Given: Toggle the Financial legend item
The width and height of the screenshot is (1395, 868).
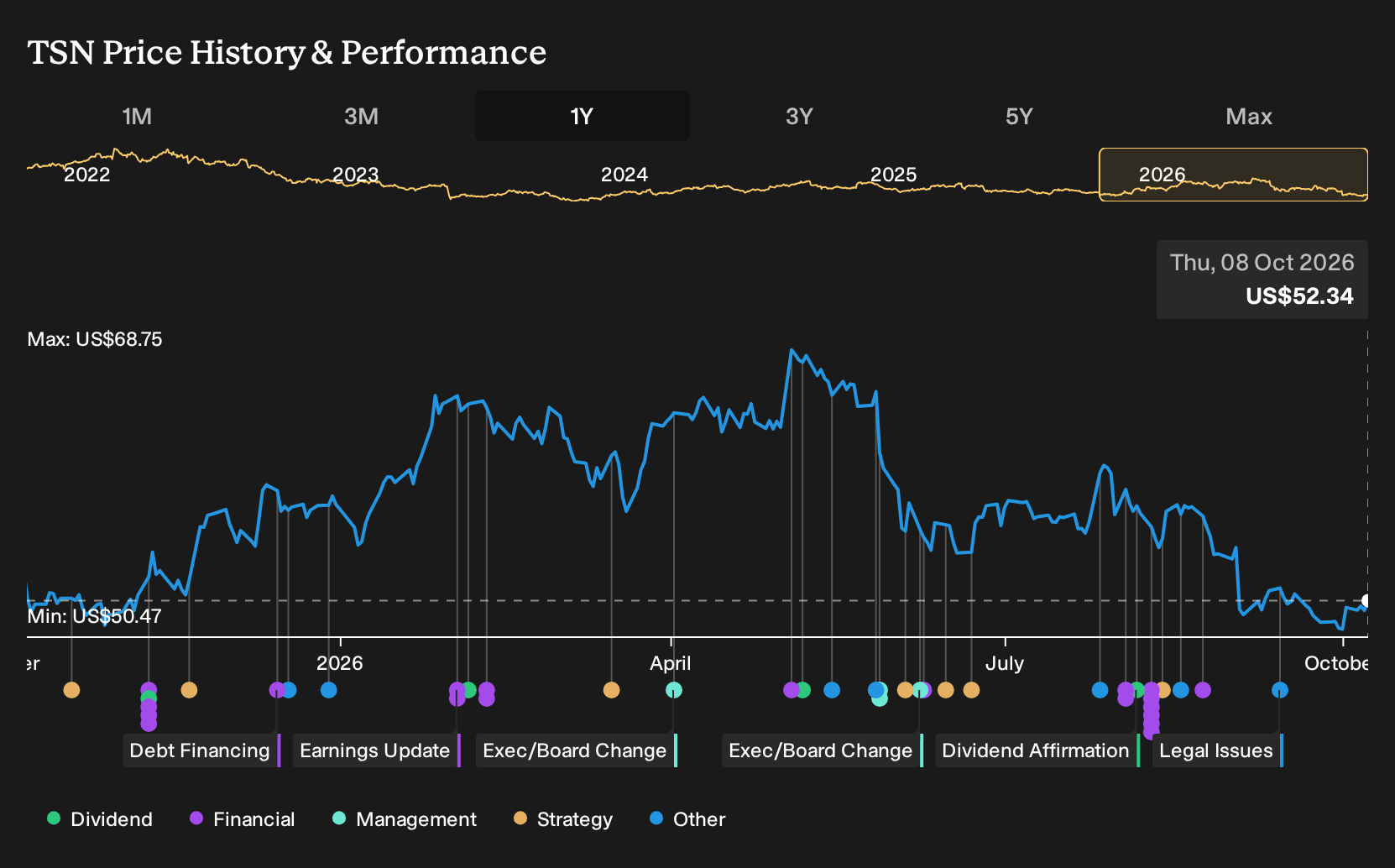Looking at the screenshot, I should (242, 819).
